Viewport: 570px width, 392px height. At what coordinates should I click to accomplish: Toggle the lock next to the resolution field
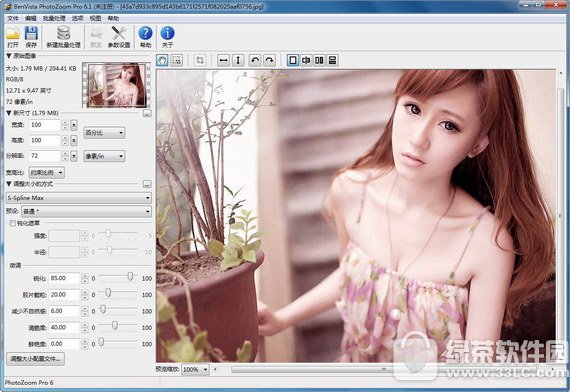coord(74,156)
